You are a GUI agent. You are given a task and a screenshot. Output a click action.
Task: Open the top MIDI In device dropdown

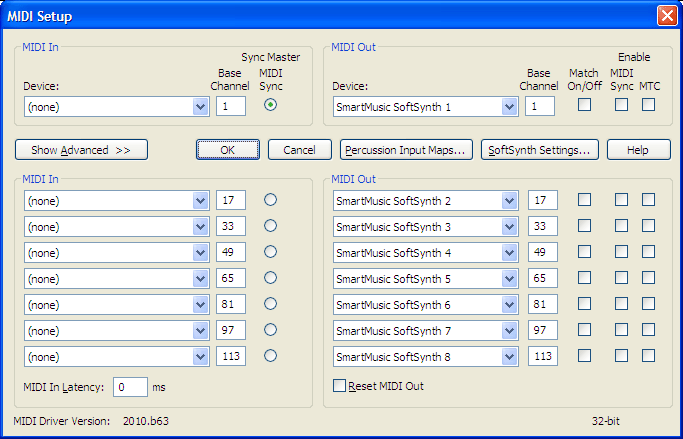[x=117, y=107]
